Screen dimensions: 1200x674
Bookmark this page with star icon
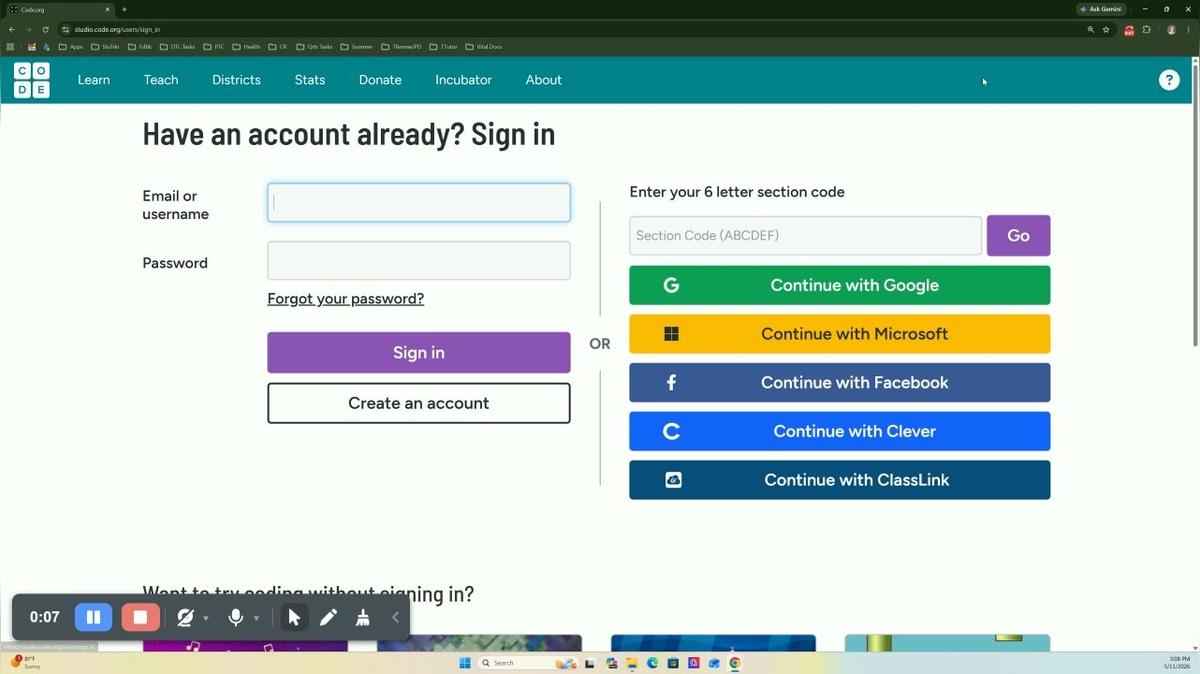pyautogui.click(x=1106, y=30)
